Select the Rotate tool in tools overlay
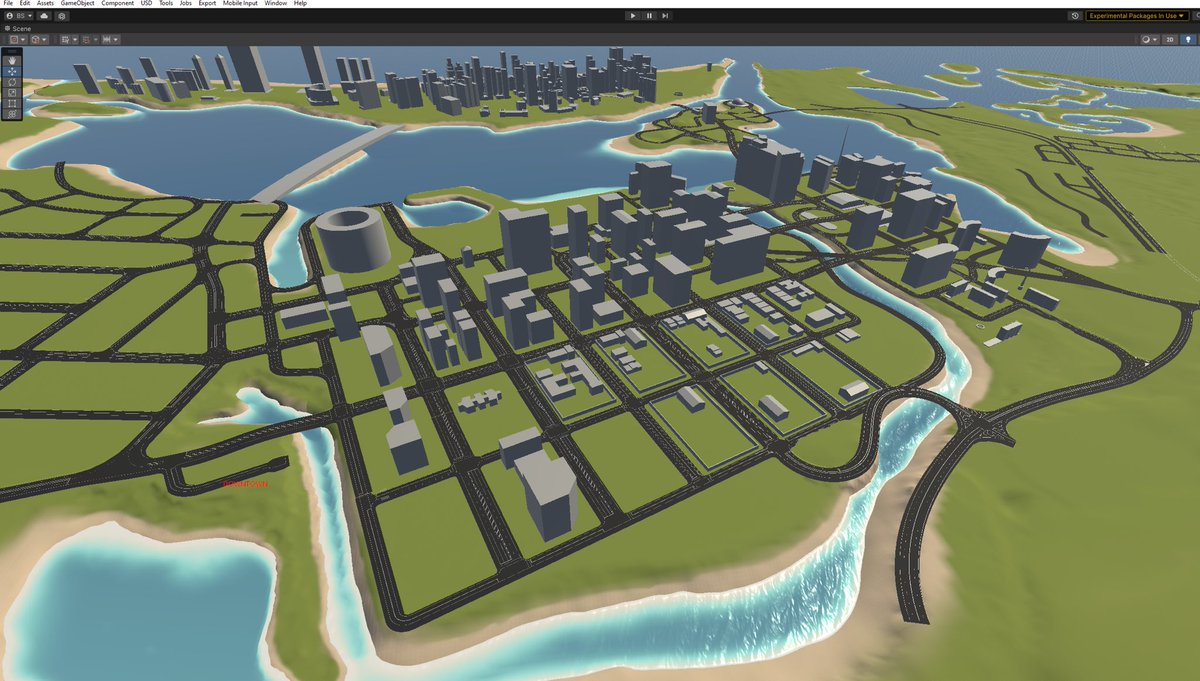 12,82
